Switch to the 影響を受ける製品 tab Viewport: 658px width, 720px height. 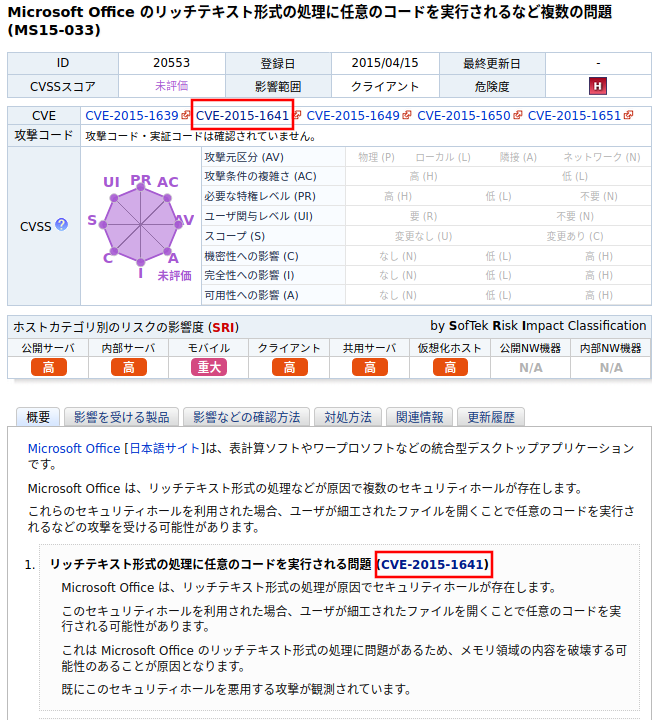point(122,417)
